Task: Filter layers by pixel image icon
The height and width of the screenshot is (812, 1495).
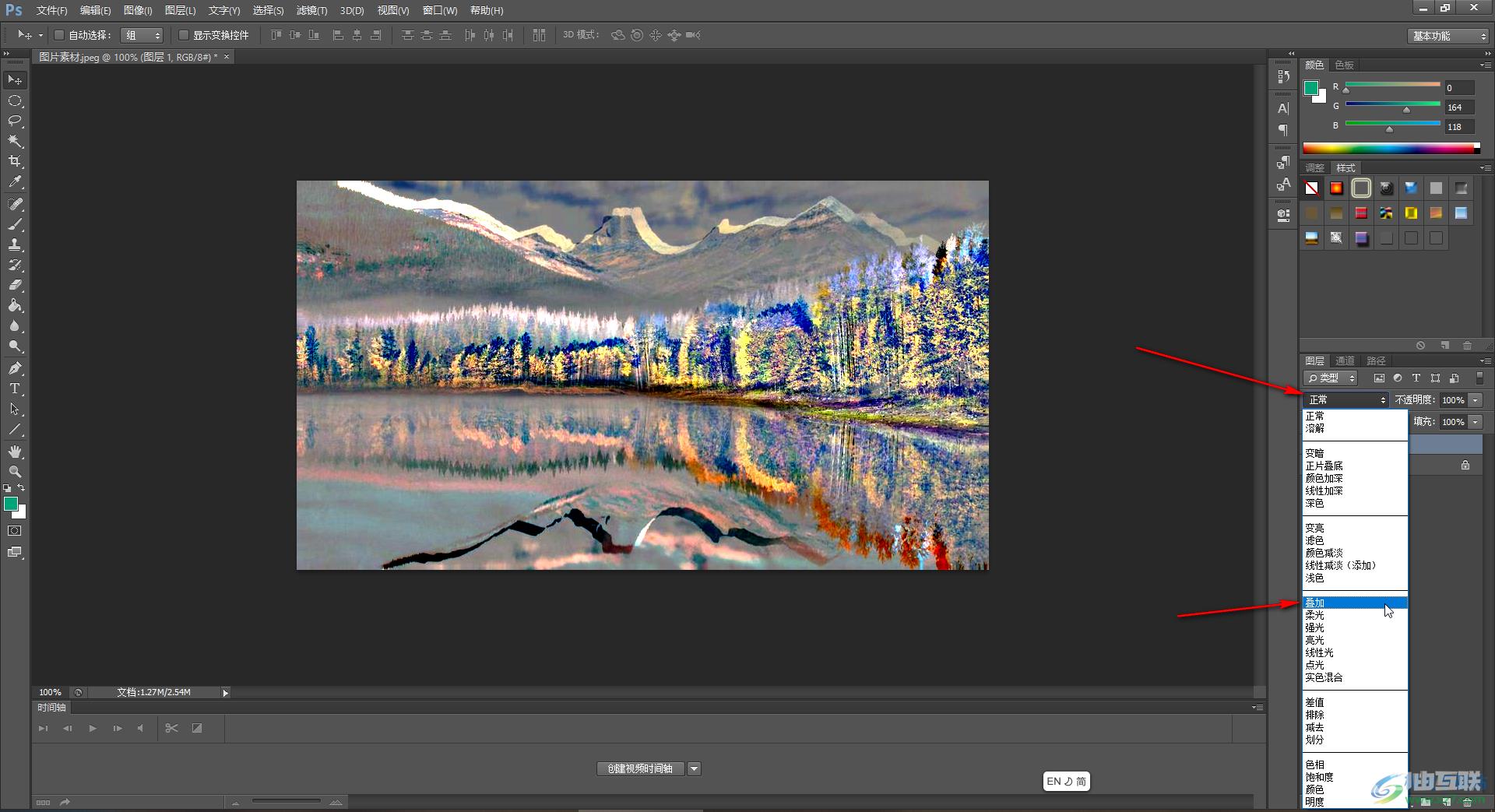Action: click(x=1379, y=378)
